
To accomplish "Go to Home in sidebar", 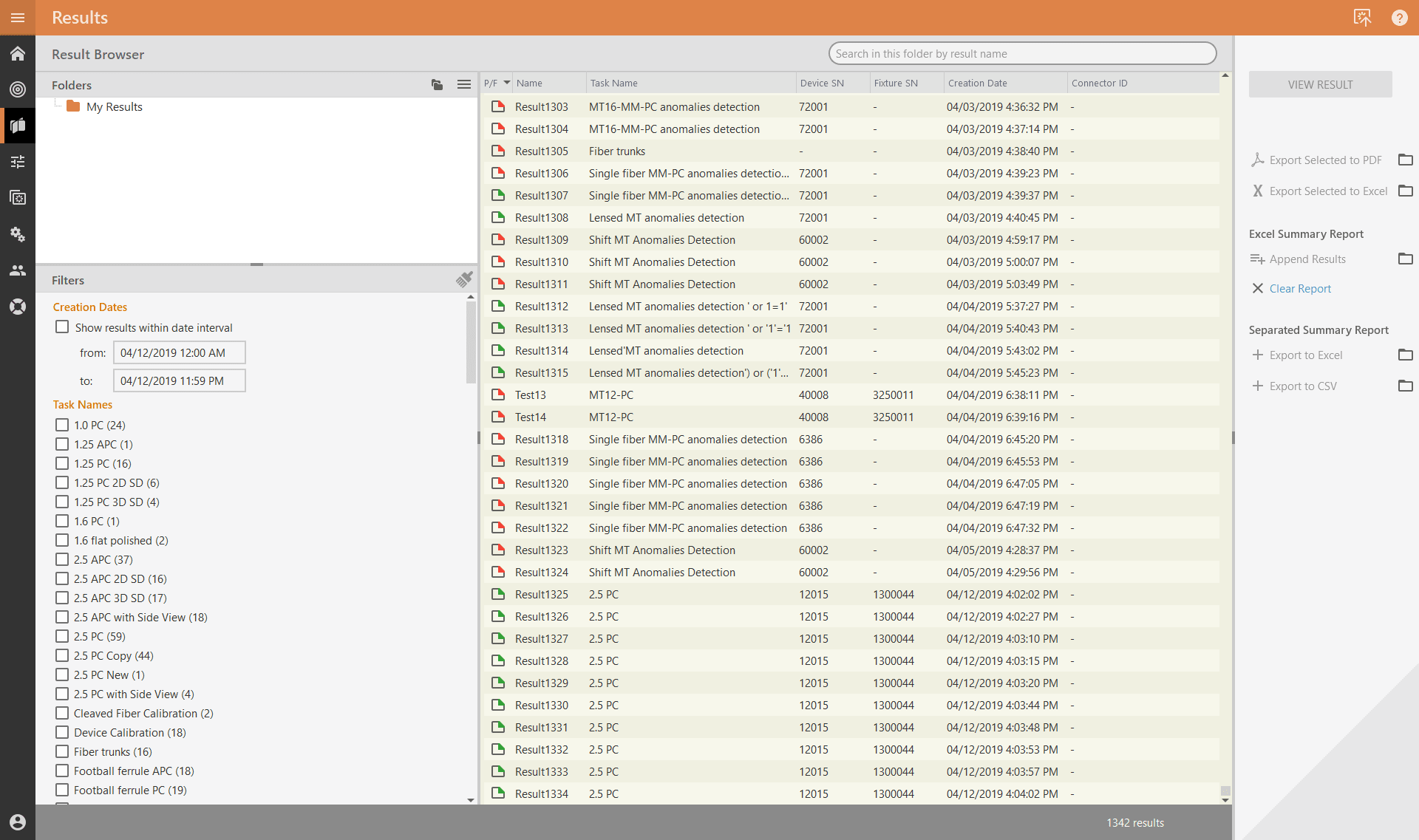I will point(18,54).
